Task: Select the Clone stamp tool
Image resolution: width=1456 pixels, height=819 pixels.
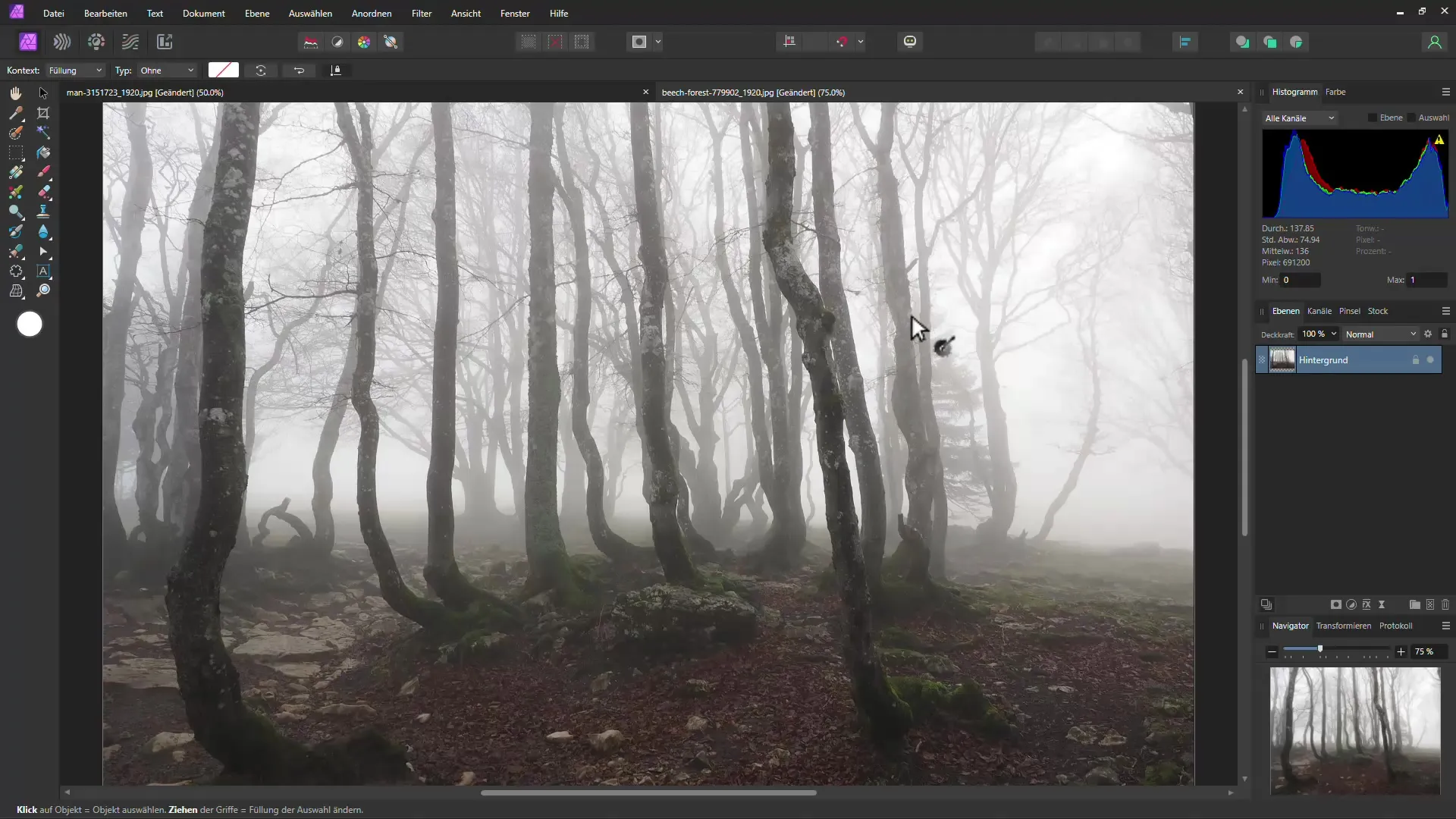Action: coord(43,212)
